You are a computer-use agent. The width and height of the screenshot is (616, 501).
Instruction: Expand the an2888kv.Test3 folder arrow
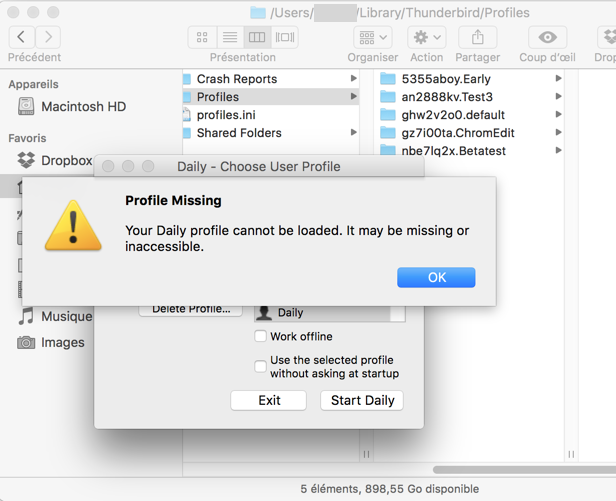click(x=558, y=96)
